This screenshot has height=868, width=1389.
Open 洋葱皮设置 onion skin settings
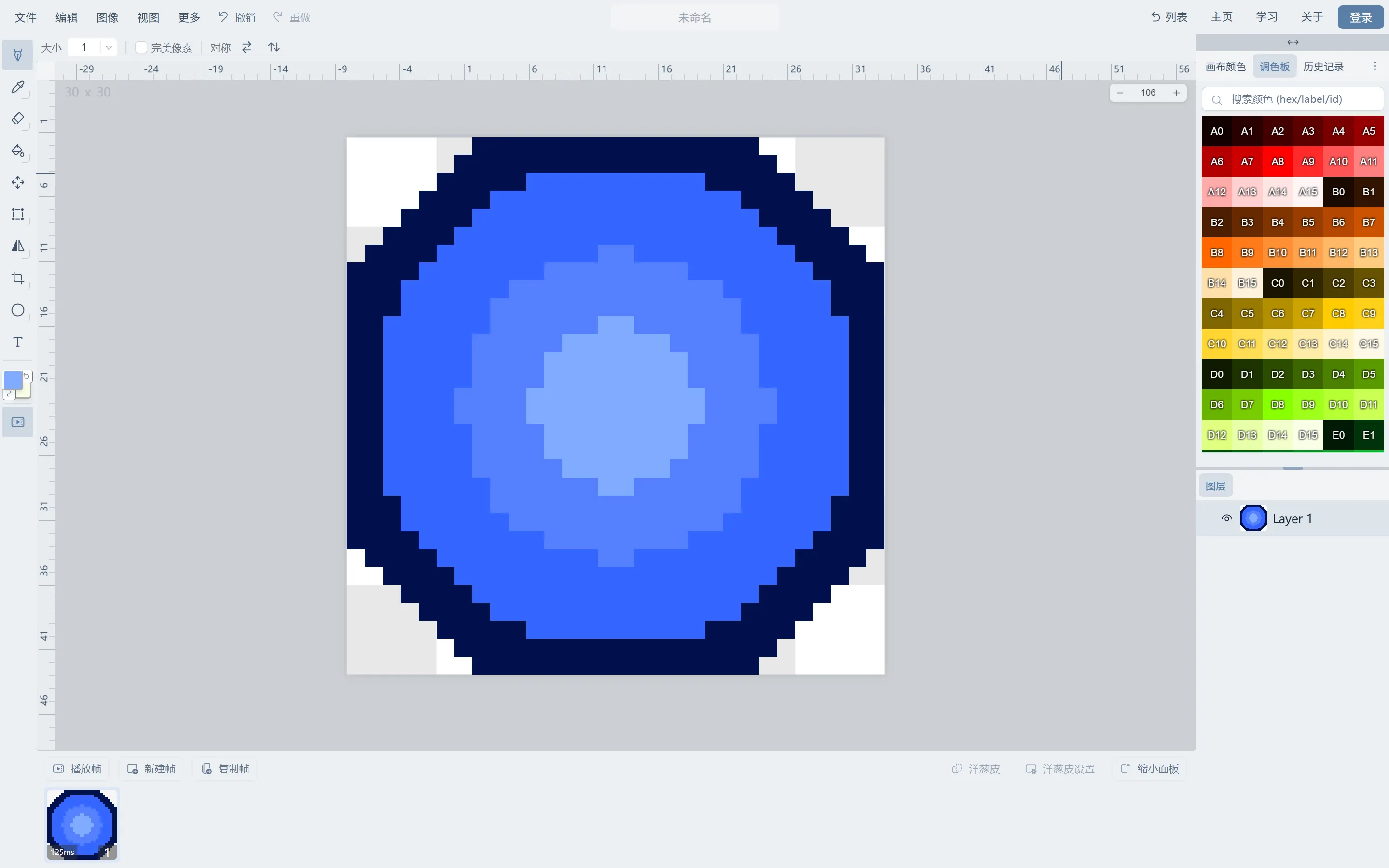1060,769
